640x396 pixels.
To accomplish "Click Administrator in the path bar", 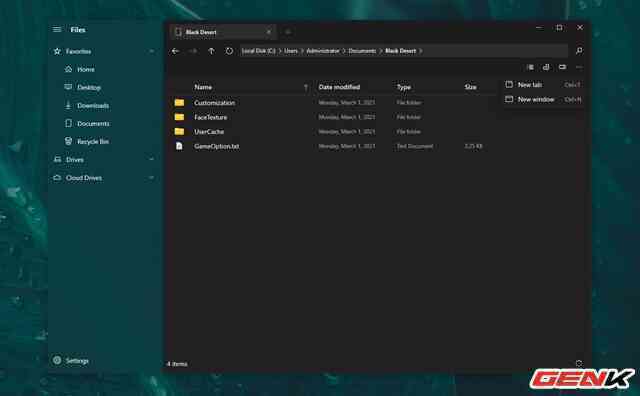I will point(323,51).
